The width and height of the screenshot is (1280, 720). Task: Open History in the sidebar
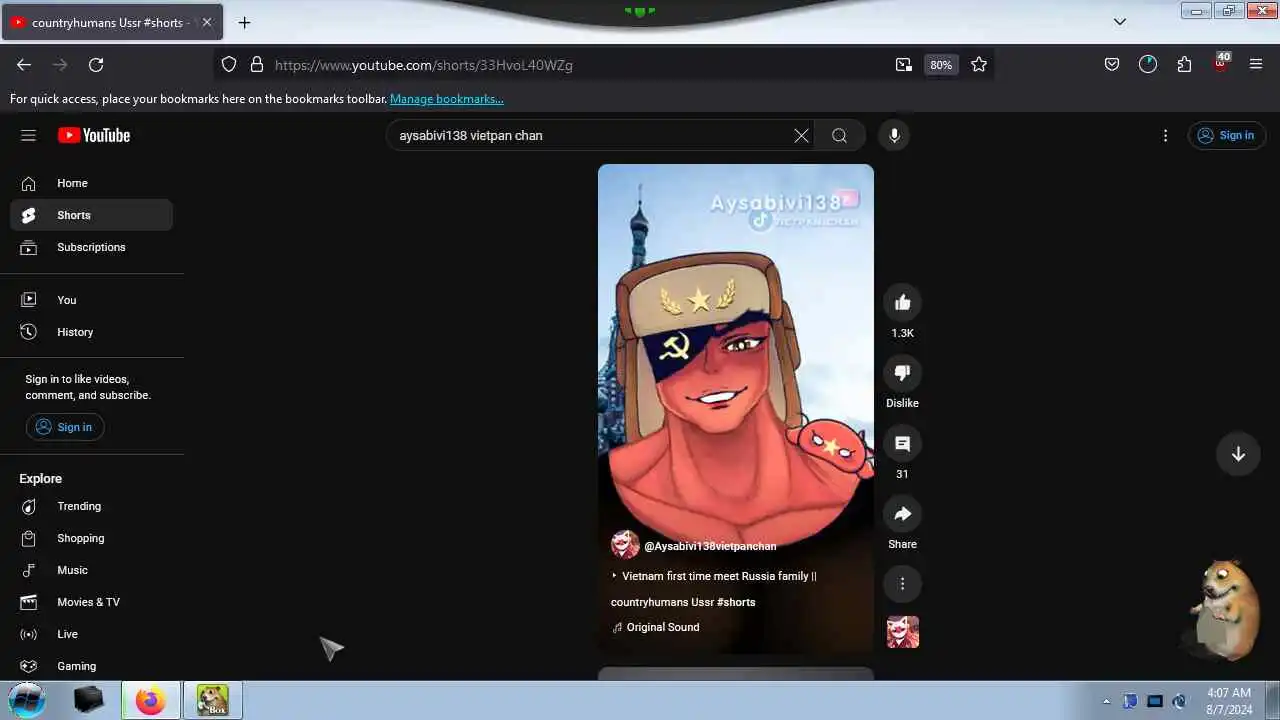(x=92, y=332)
